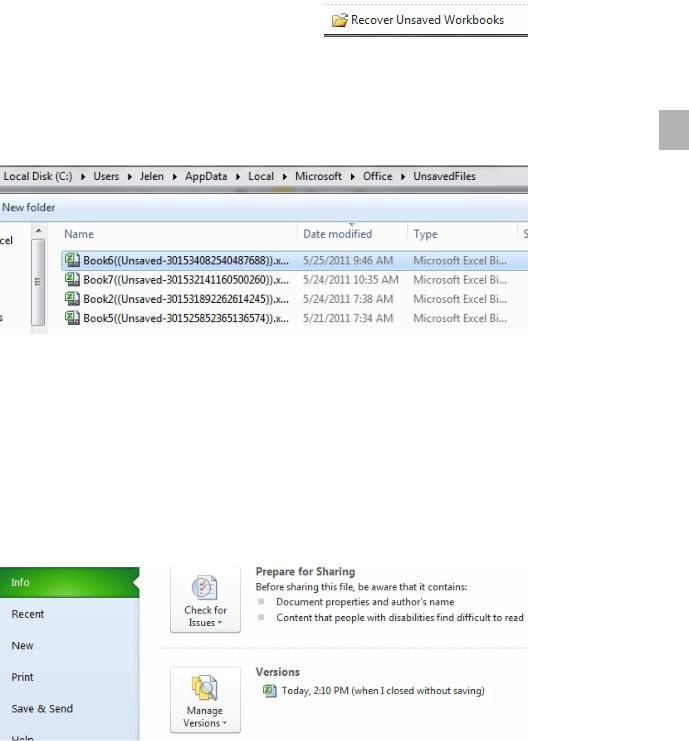Screen dimensions: 689x741
Task: Select the Excel file icon for Book2
Action: pyautogui.click(x=72, y=299)
